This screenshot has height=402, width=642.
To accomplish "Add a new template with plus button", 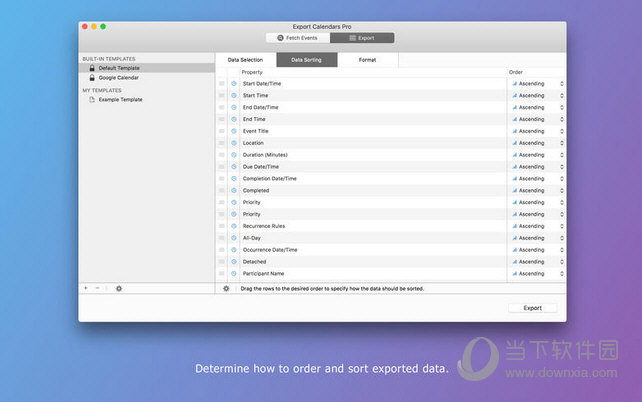I will click(86, 288).
